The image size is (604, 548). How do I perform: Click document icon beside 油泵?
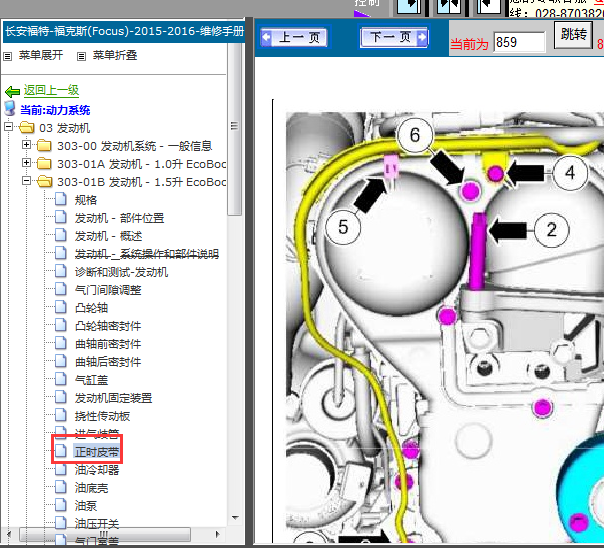(60, 505)
